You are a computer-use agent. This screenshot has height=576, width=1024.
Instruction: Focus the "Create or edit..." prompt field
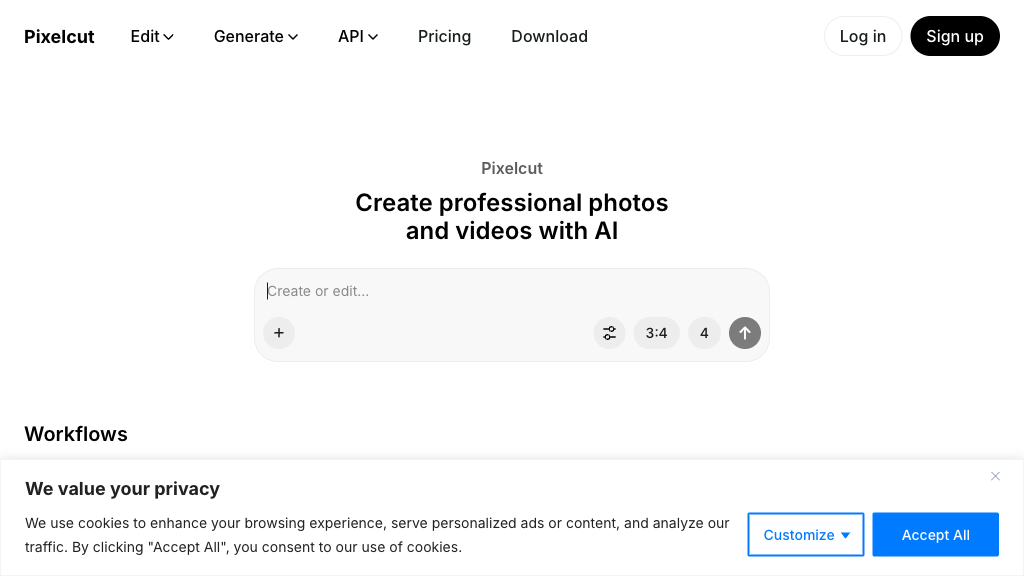tap(510, 291)
